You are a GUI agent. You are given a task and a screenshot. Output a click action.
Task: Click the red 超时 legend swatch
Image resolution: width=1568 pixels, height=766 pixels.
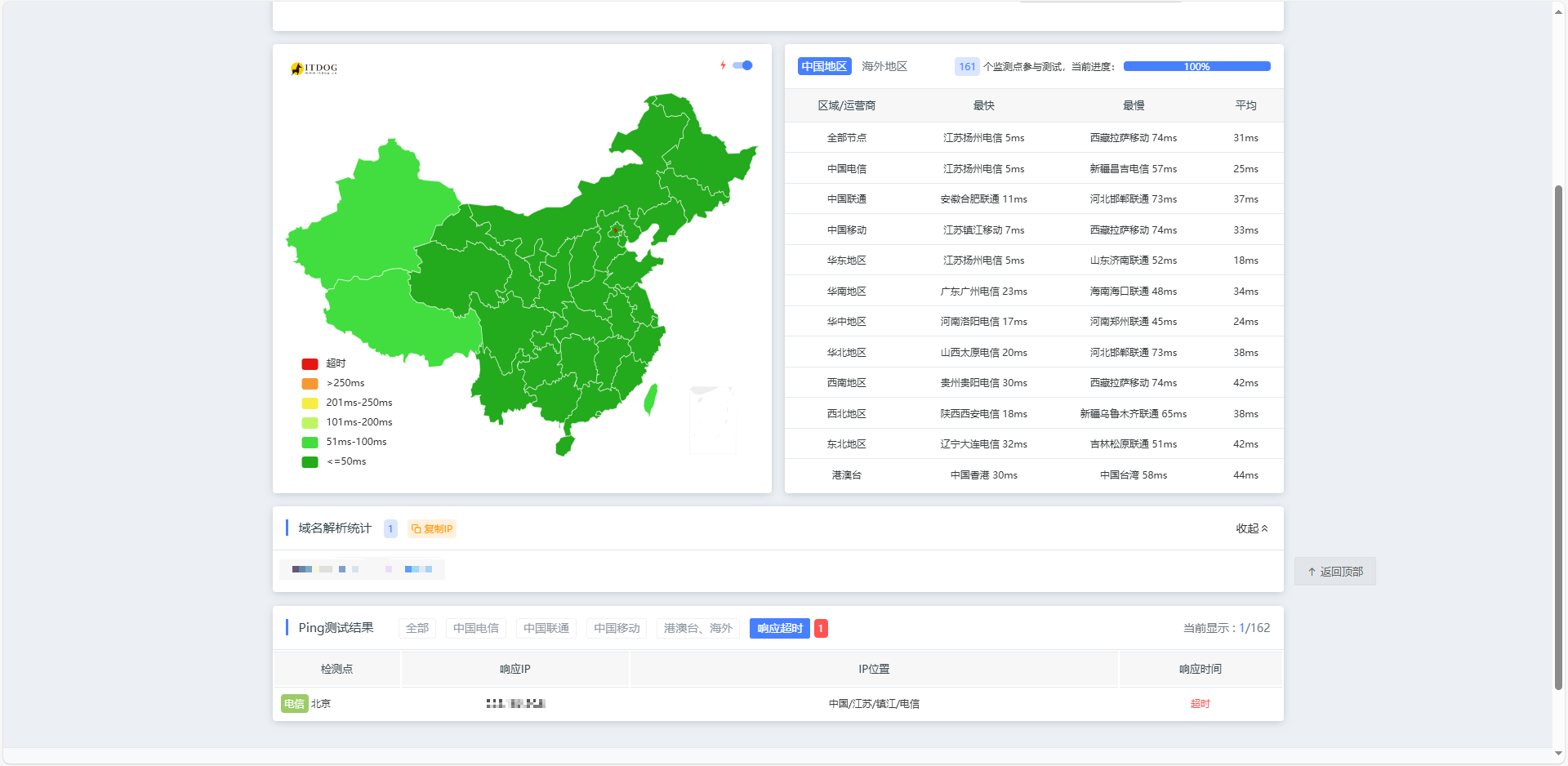tap(310, 363)
